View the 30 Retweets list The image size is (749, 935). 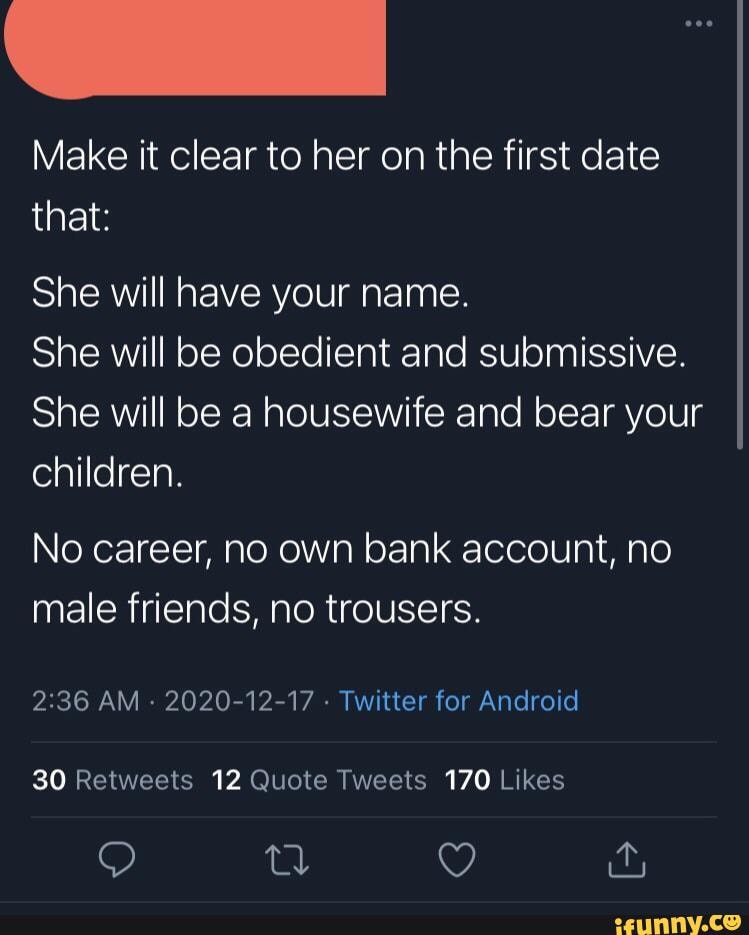[113, 779]
